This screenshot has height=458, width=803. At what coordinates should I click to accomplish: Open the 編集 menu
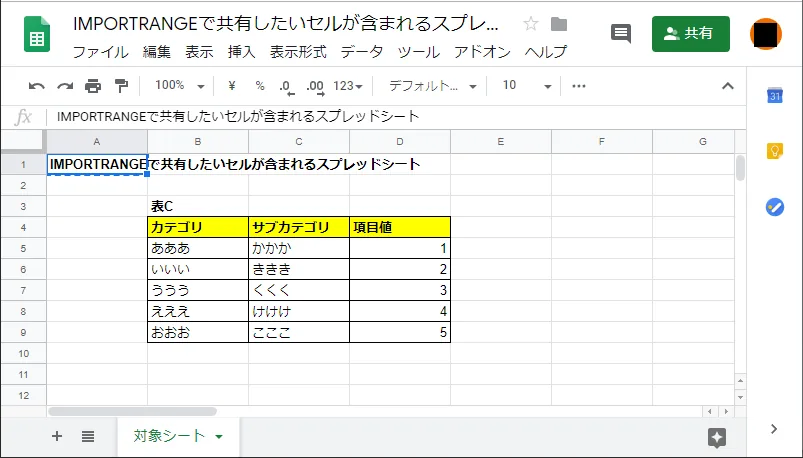point(157,52)
